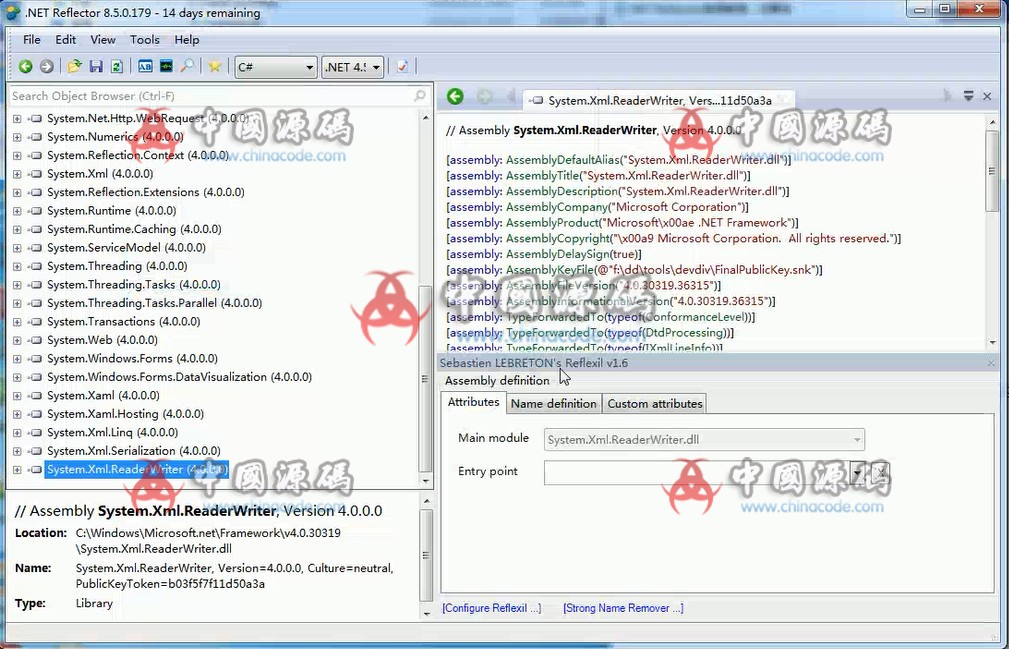Viewport: 1009px width, 649px height.
Task: Click the AssemblyCompany attribute link
Action: [557, 207]
